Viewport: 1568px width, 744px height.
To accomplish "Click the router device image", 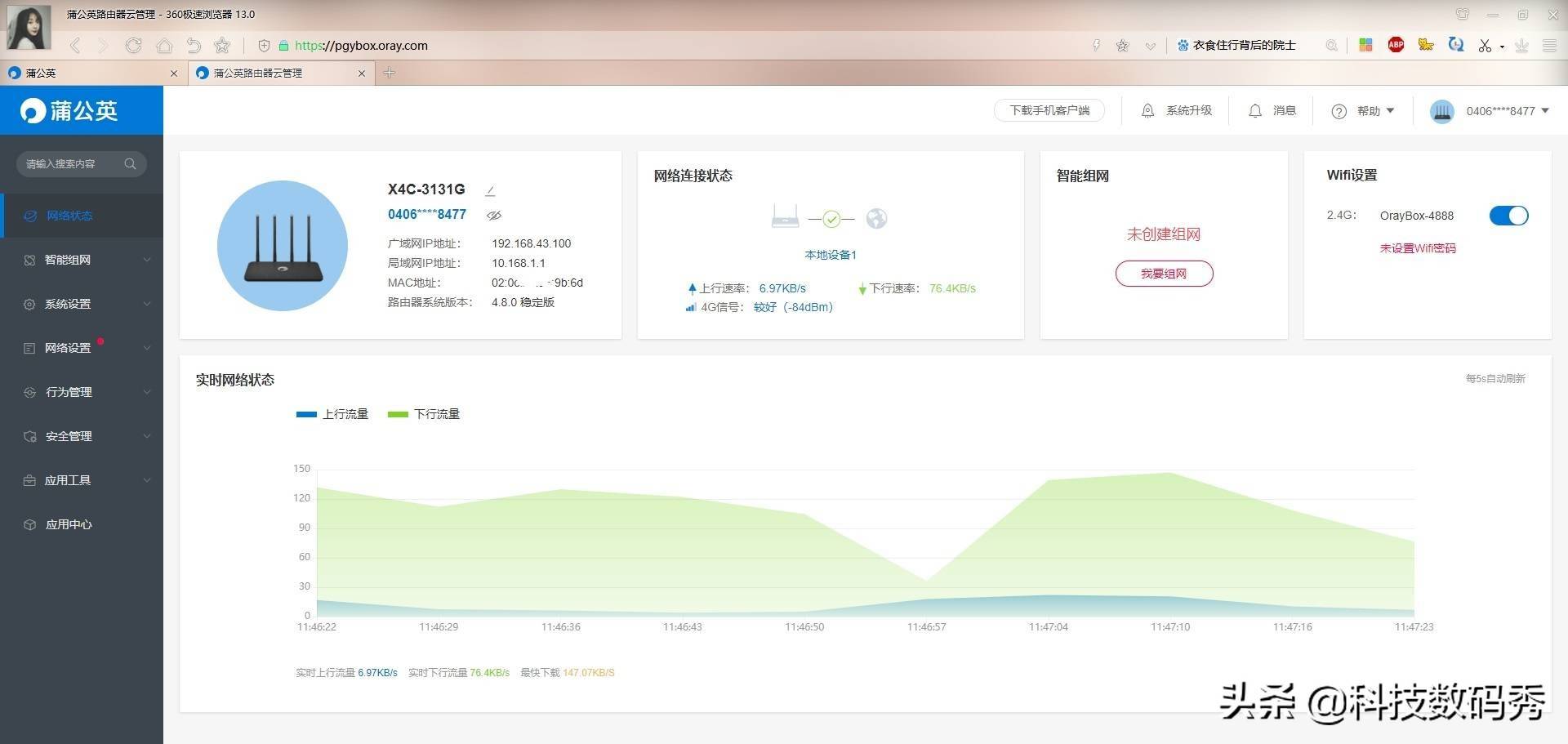I will (x=283, y=246).
